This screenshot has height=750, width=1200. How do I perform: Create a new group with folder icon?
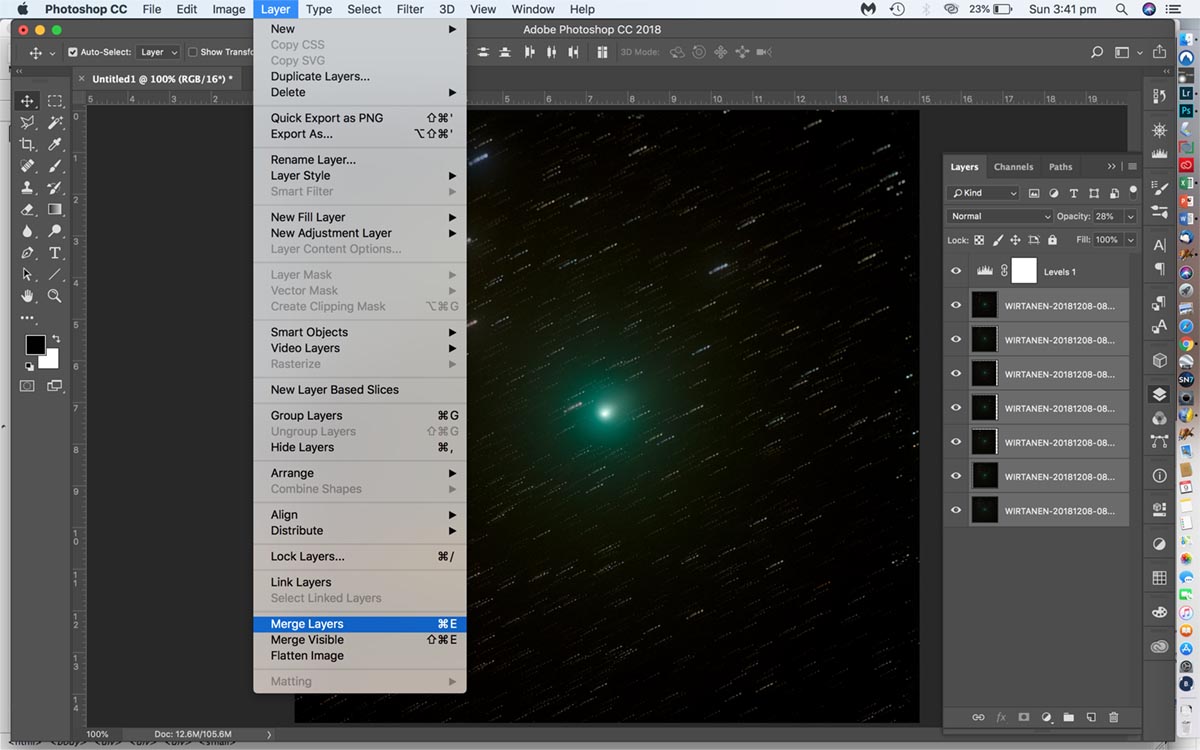(x=1068, y=717)
